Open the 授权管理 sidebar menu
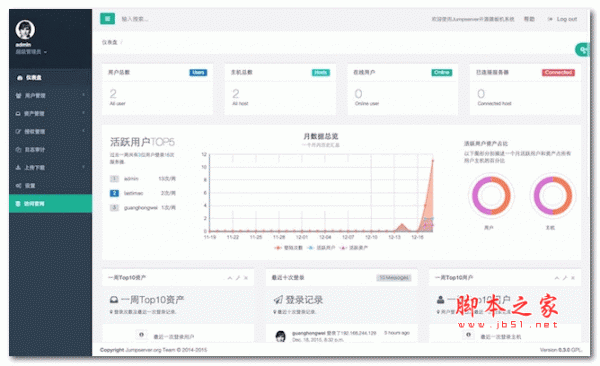Image resolution: width=600 pixels, height=366 pixels. [50, 132]
